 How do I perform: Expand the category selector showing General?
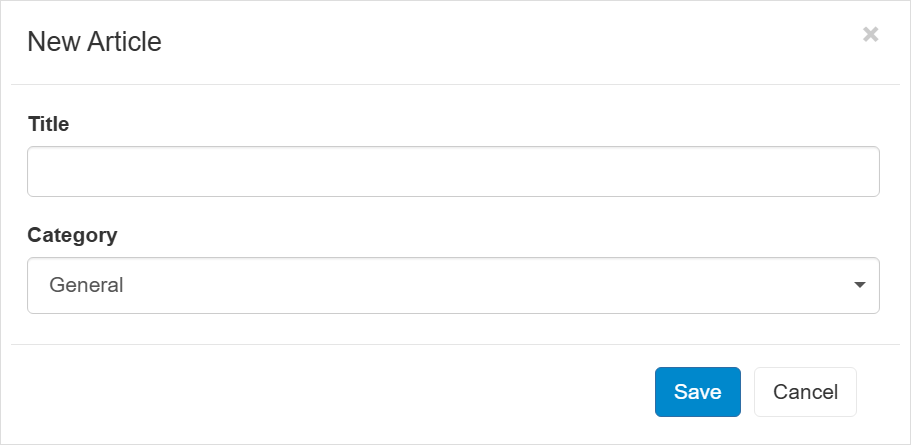[x=453, y=285]
